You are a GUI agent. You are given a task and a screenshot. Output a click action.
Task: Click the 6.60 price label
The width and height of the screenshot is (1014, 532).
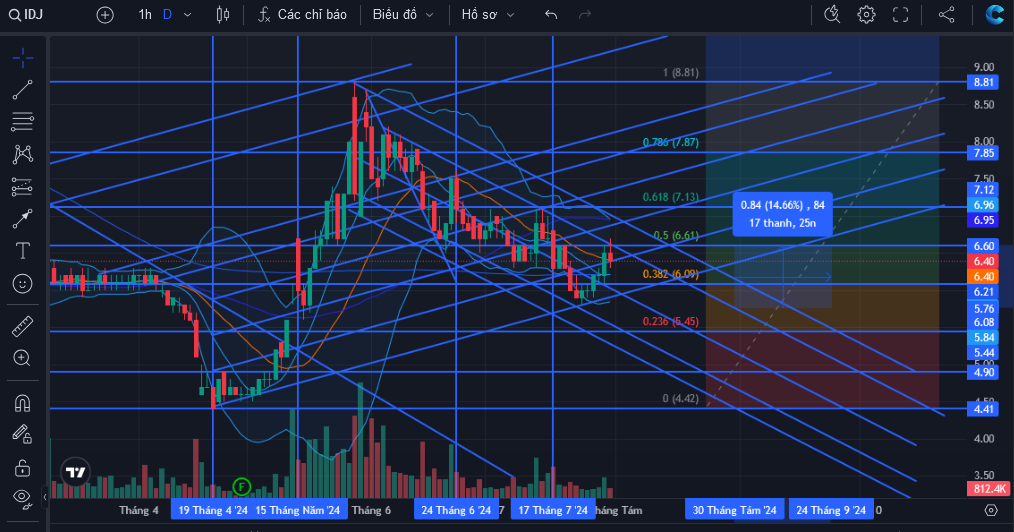point(984,246)
